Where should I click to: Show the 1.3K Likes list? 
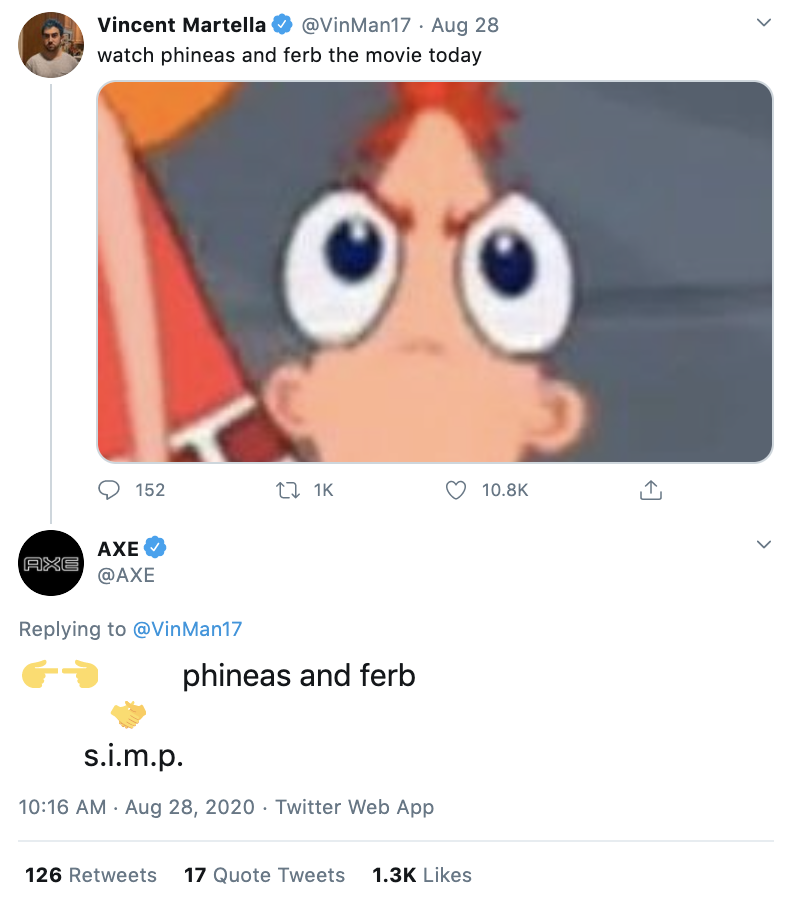click(x=421, y=875)
